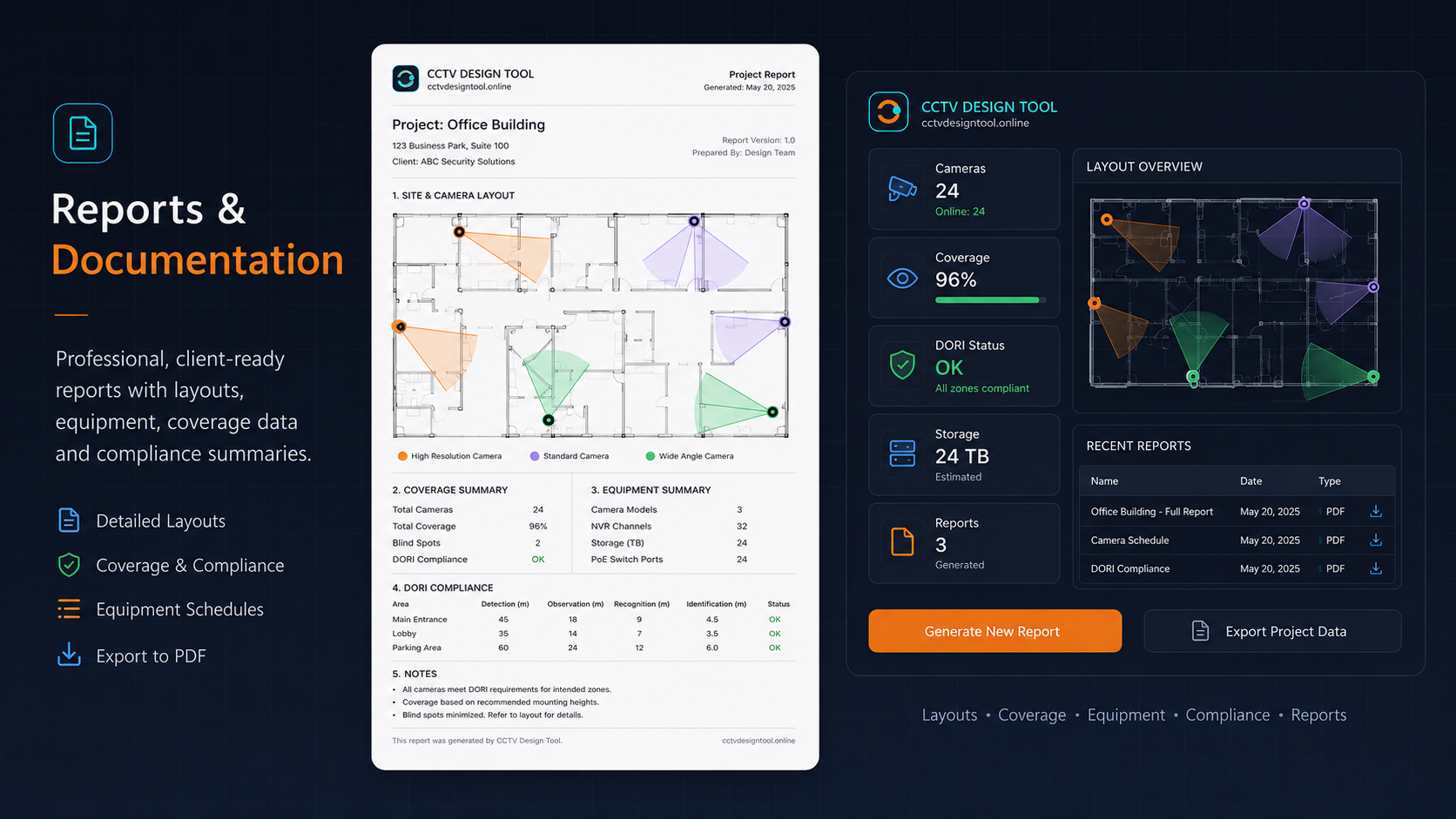
Task: Click the Reports document icon card
Action: pyautogui.click(x=964, y=543)
